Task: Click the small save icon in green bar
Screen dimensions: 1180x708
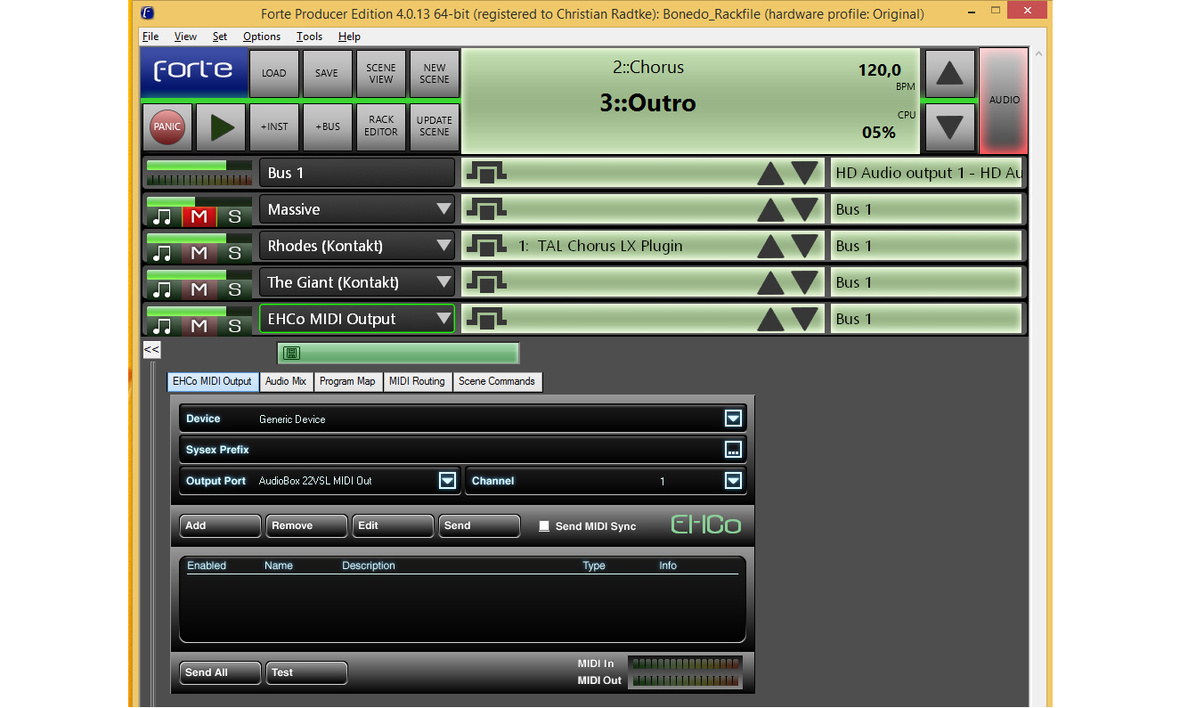Action: 292,353
